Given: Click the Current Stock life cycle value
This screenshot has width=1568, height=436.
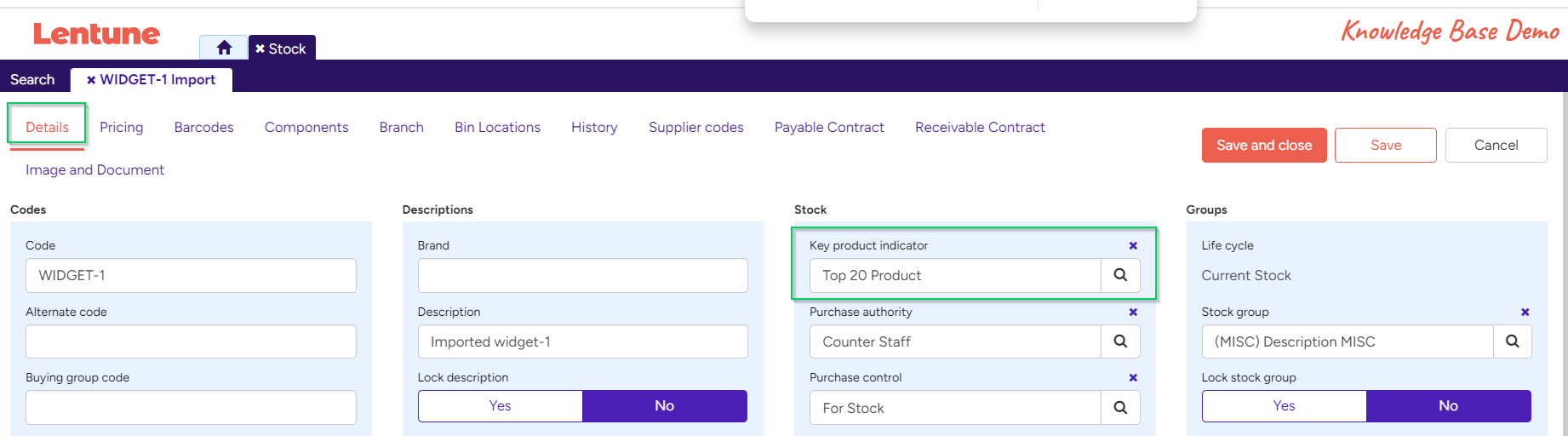Looking at the screenshot, I should click(1246, 275).
